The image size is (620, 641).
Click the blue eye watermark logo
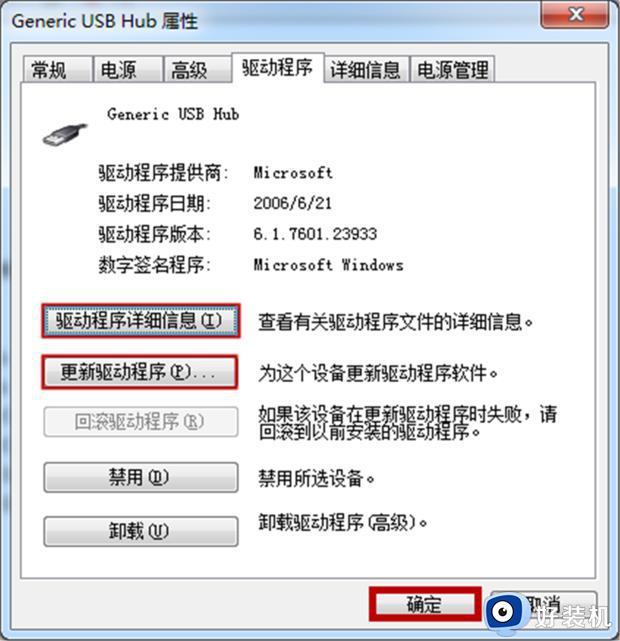click(x=504, y=612)
